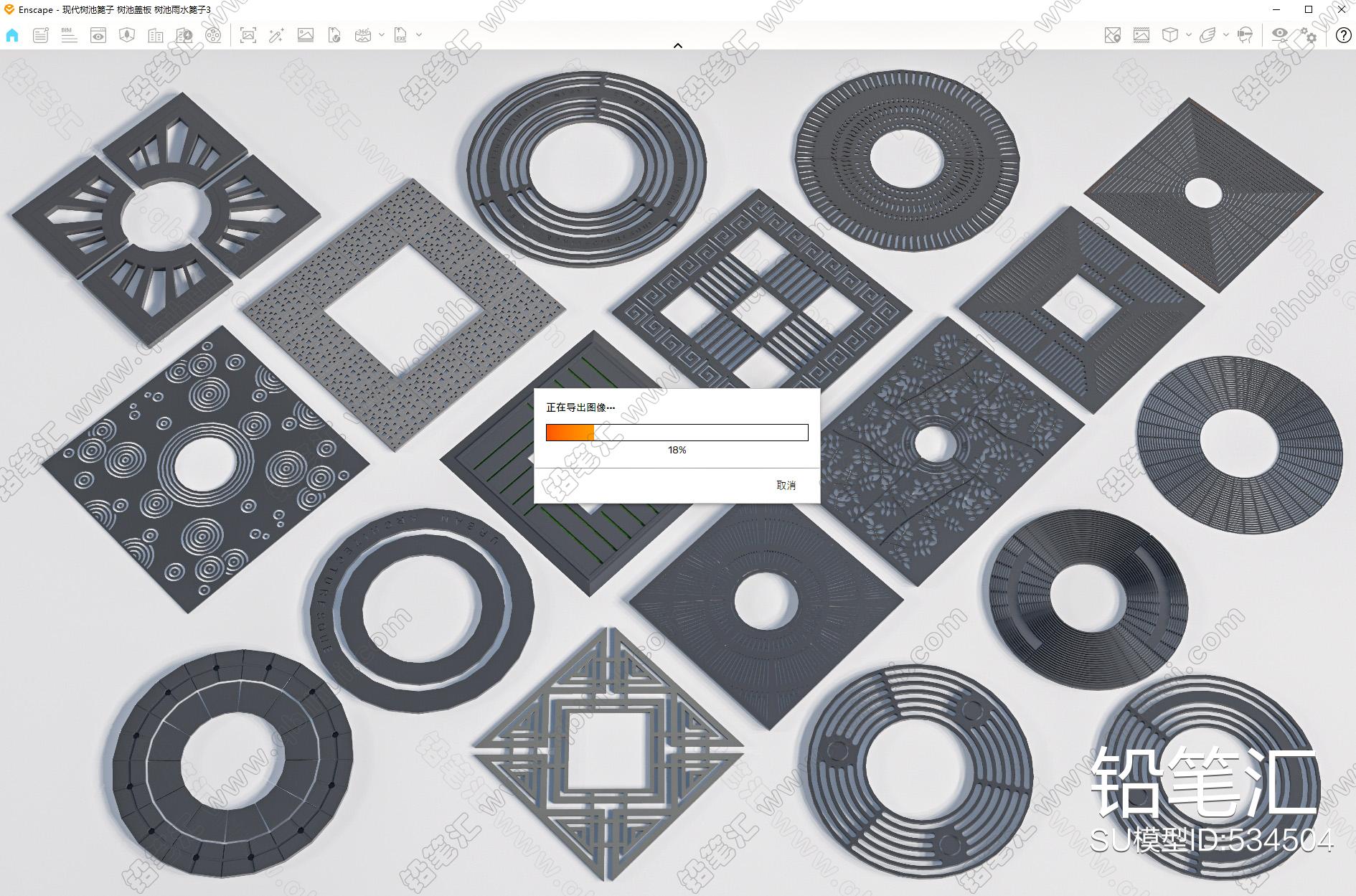Collapse the toolbar with the up chevron
This screenshot has width=1356, height=896.
click(x=678, y=45)
